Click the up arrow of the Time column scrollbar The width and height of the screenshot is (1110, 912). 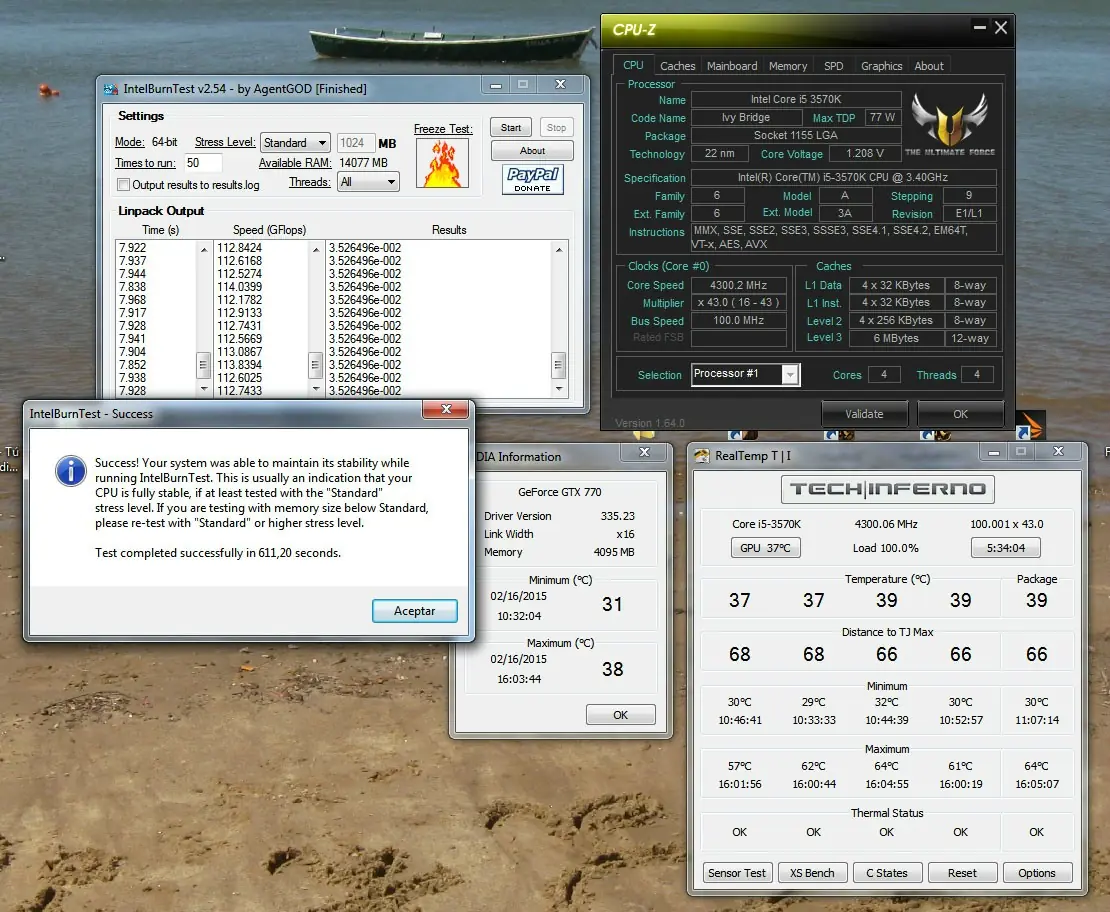tap(204, 249)
